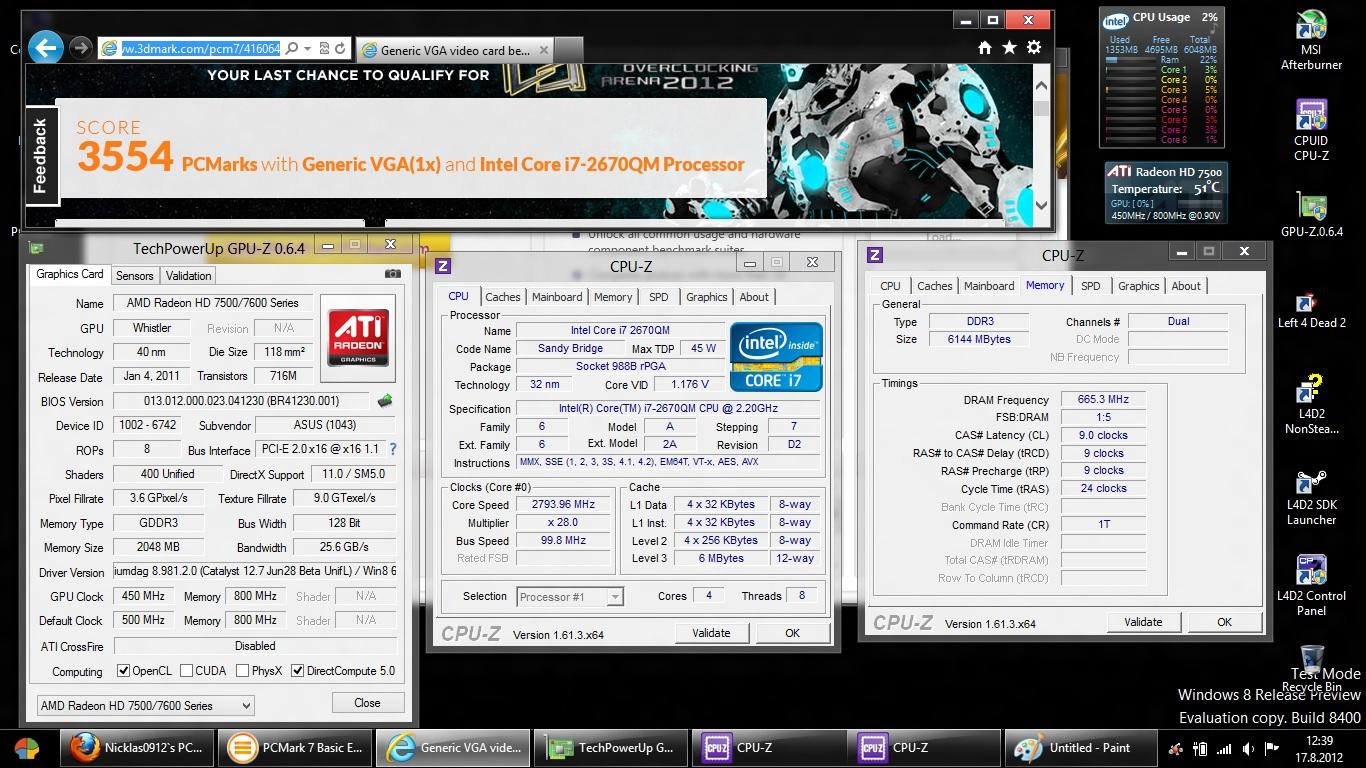Click the DRAM Frequency value 665.3 MHz
1366x768 pixels.
pos(1103,399)
